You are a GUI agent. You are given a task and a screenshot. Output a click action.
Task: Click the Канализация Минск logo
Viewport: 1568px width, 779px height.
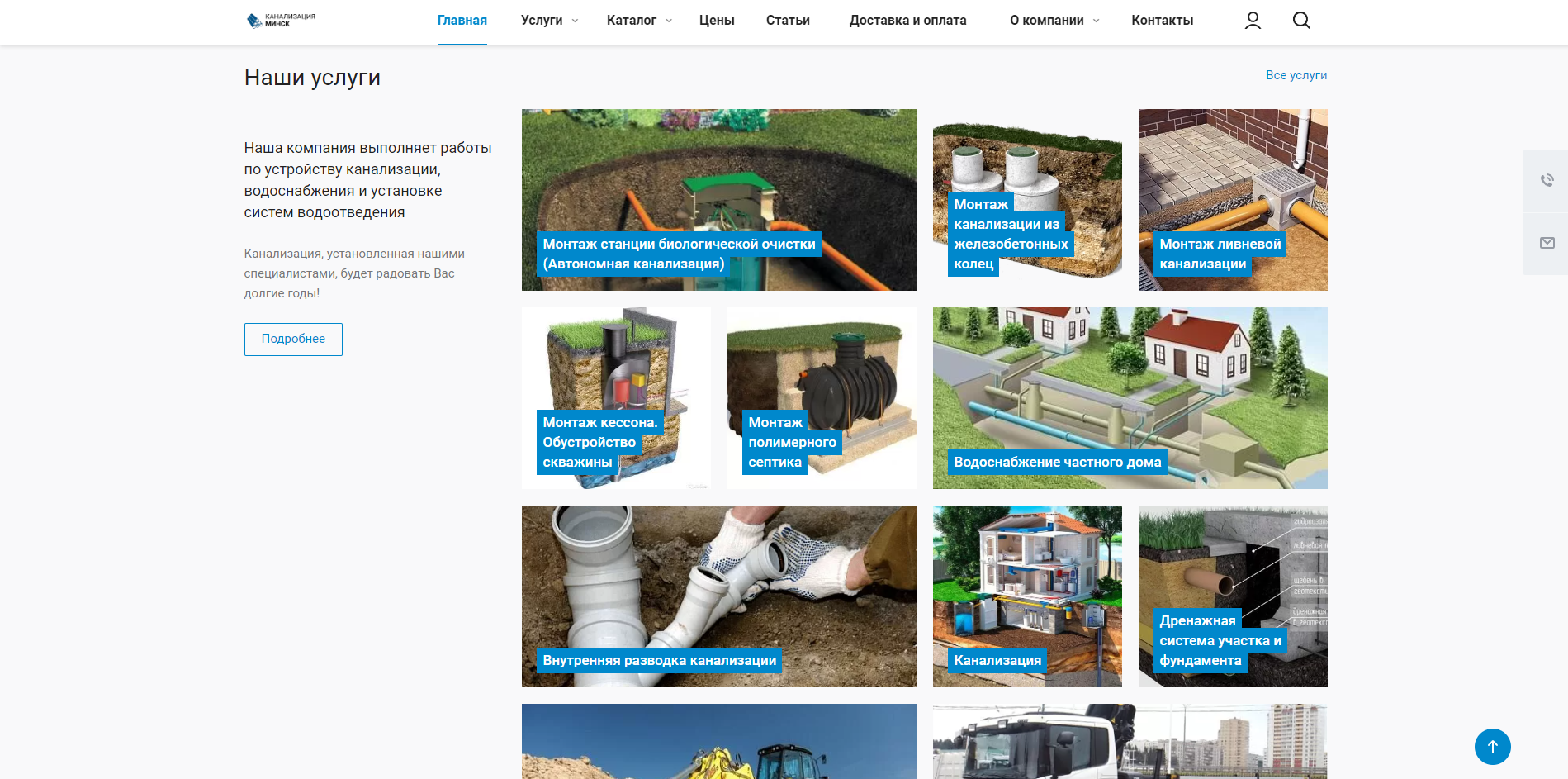(281, 21)
